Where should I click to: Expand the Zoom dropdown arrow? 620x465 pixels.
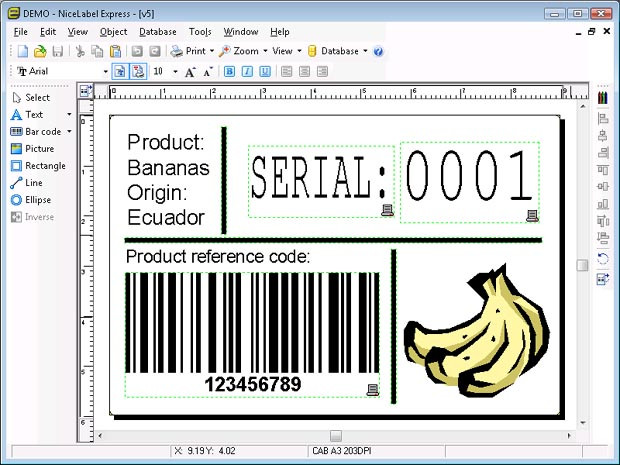[265, 51]
